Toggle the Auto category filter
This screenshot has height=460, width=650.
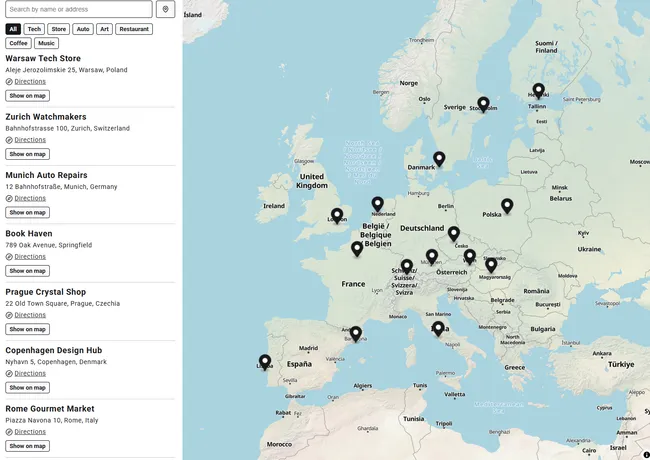pyautogui.click(x=83, y=29)
